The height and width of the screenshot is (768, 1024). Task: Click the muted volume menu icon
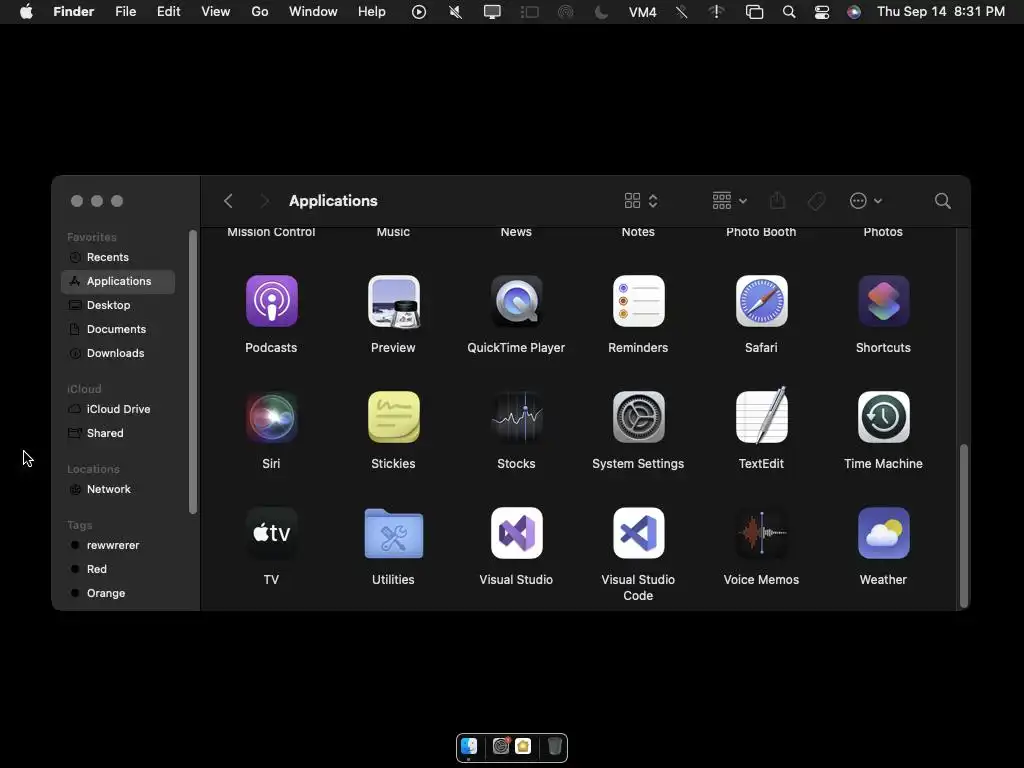point(456,12)
